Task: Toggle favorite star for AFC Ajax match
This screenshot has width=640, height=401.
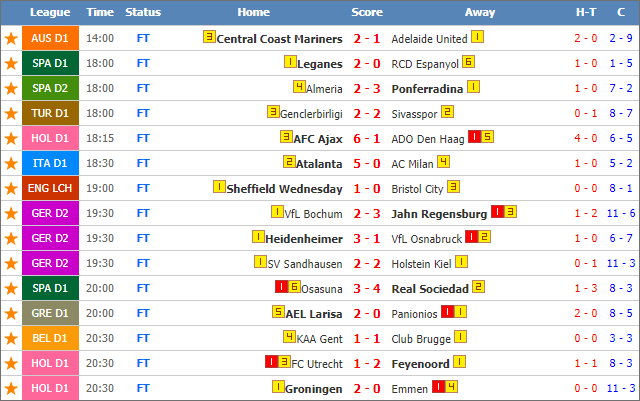Action: [x=11, y=138]
